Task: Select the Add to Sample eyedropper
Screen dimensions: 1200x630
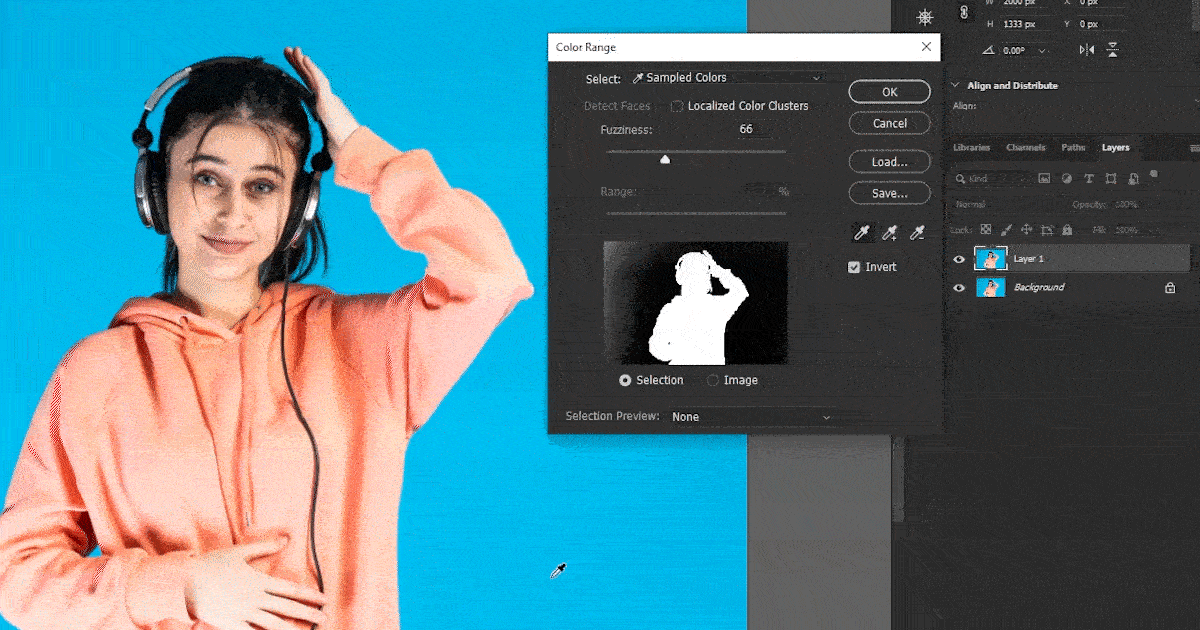Action: click(x=890, y=232)
